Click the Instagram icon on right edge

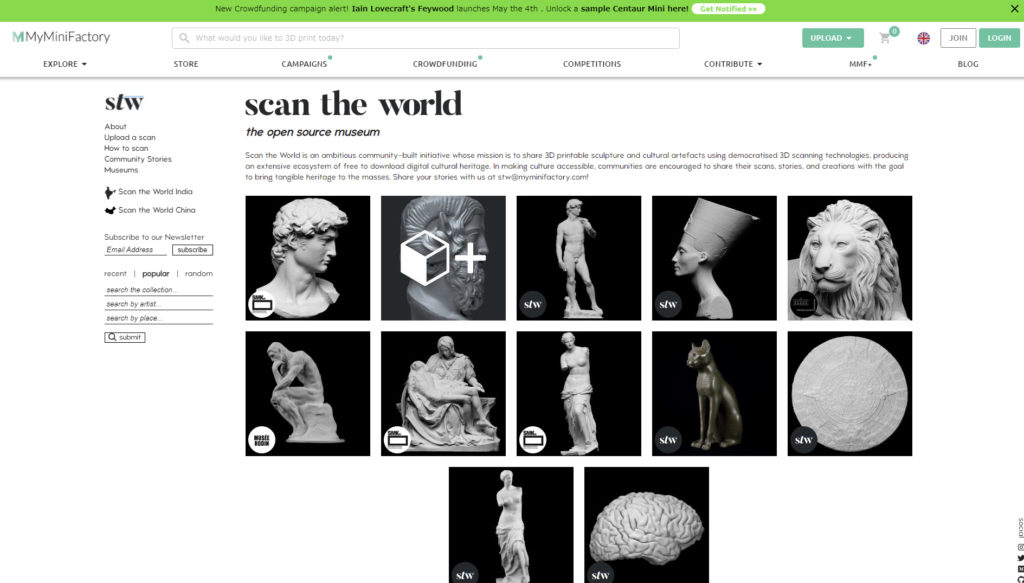point(1020,547)
